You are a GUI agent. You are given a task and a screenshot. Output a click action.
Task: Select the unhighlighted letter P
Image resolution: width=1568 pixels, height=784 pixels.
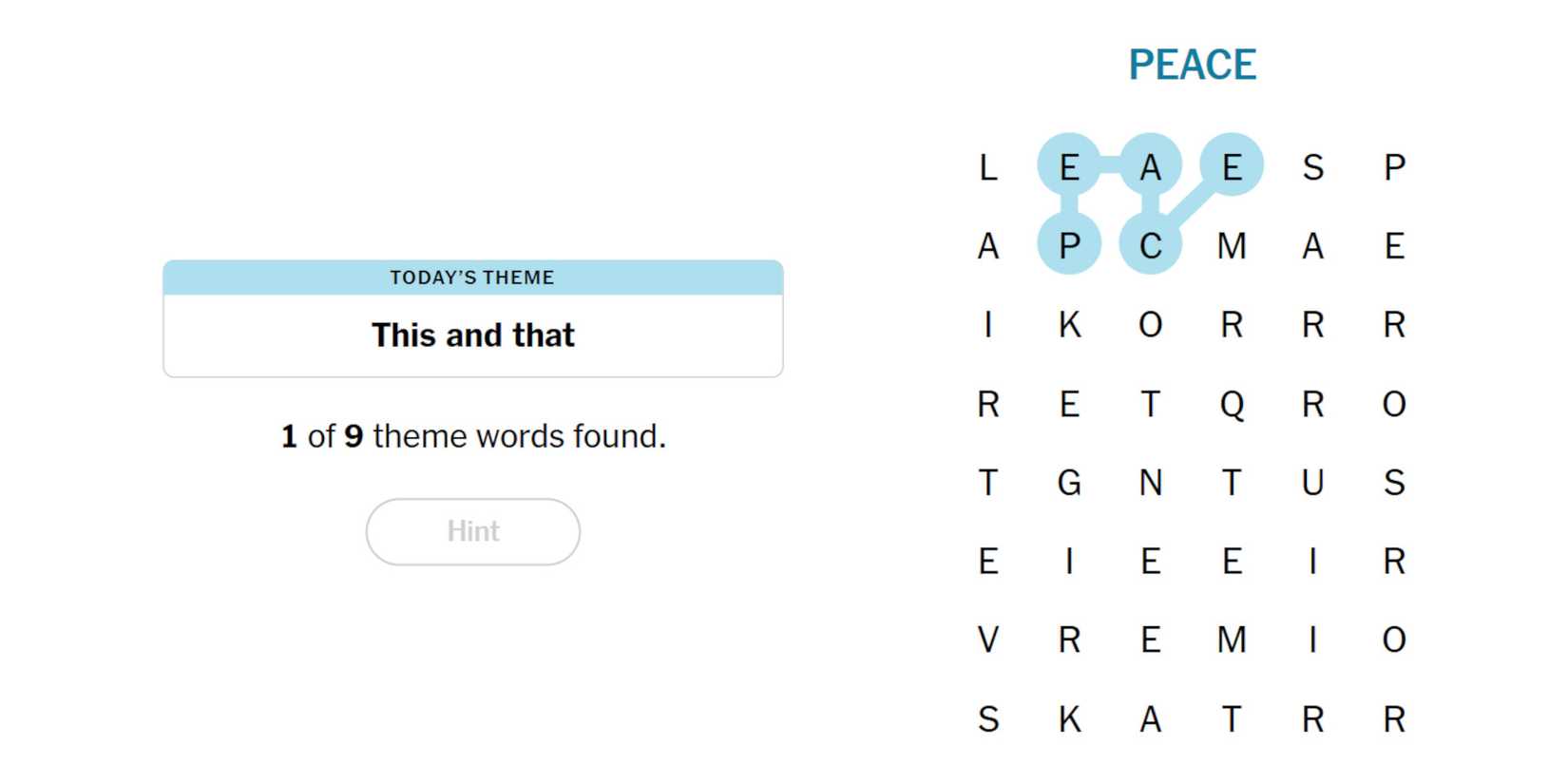(1394, 167)
